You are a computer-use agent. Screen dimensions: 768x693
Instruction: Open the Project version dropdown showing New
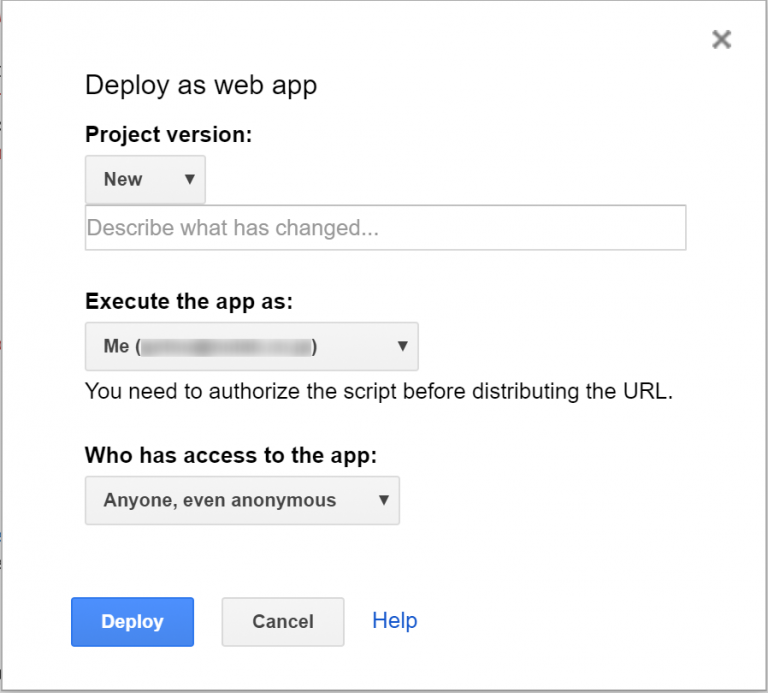pyautogui.click(x=145, y=179)
